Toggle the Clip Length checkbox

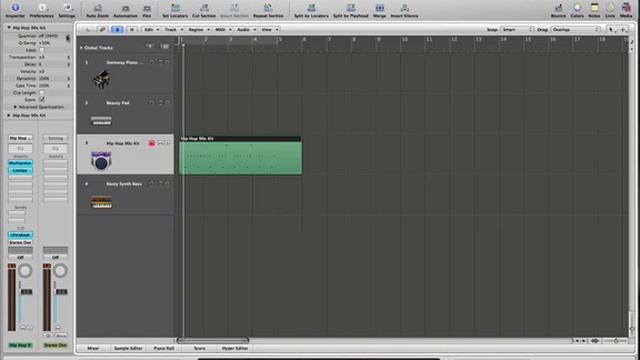click(42, 93)
